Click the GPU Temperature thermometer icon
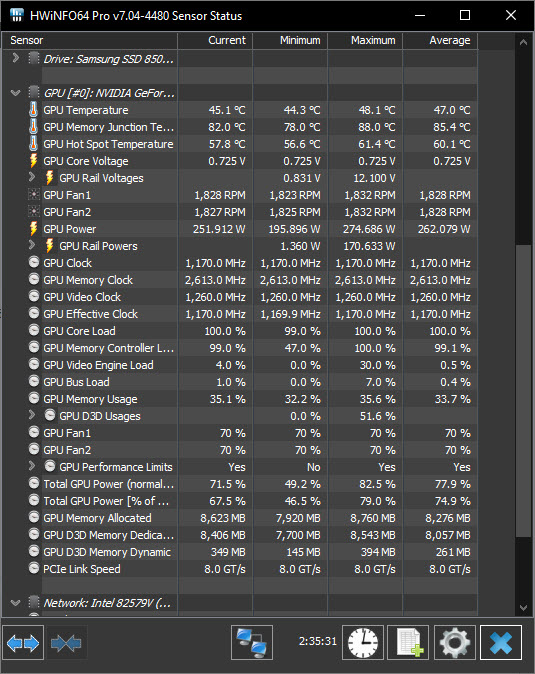535x674 pixels. [x=33, y=110]
